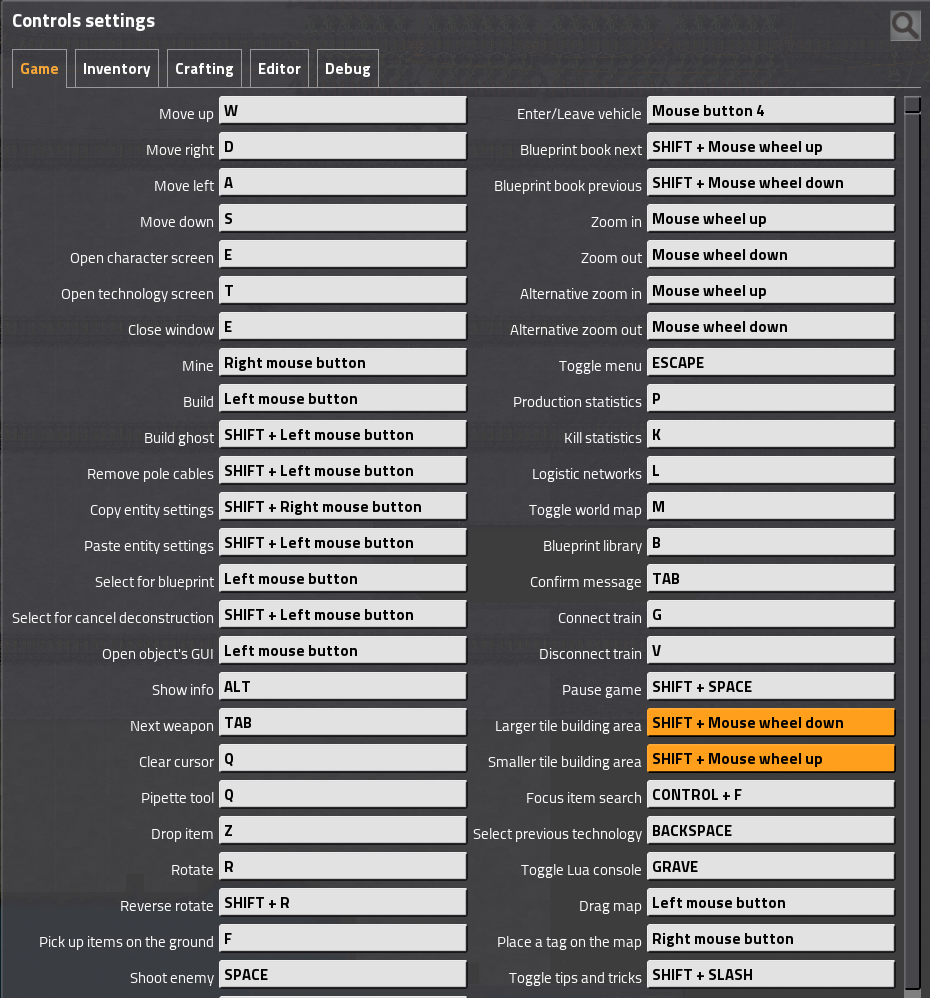Select the Editor tab

tap(279, 69)
